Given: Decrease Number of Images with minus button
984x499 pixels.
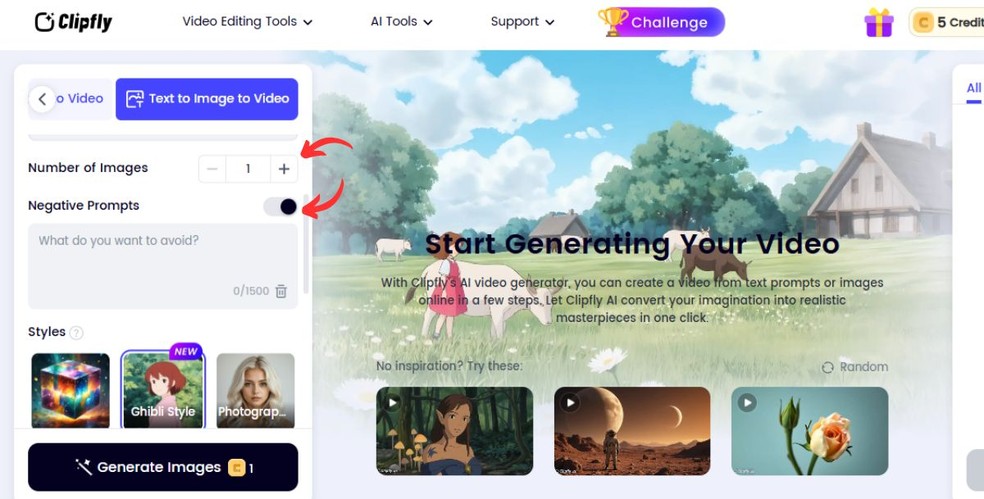Looking at the screenshot, I should click(212, 169).
